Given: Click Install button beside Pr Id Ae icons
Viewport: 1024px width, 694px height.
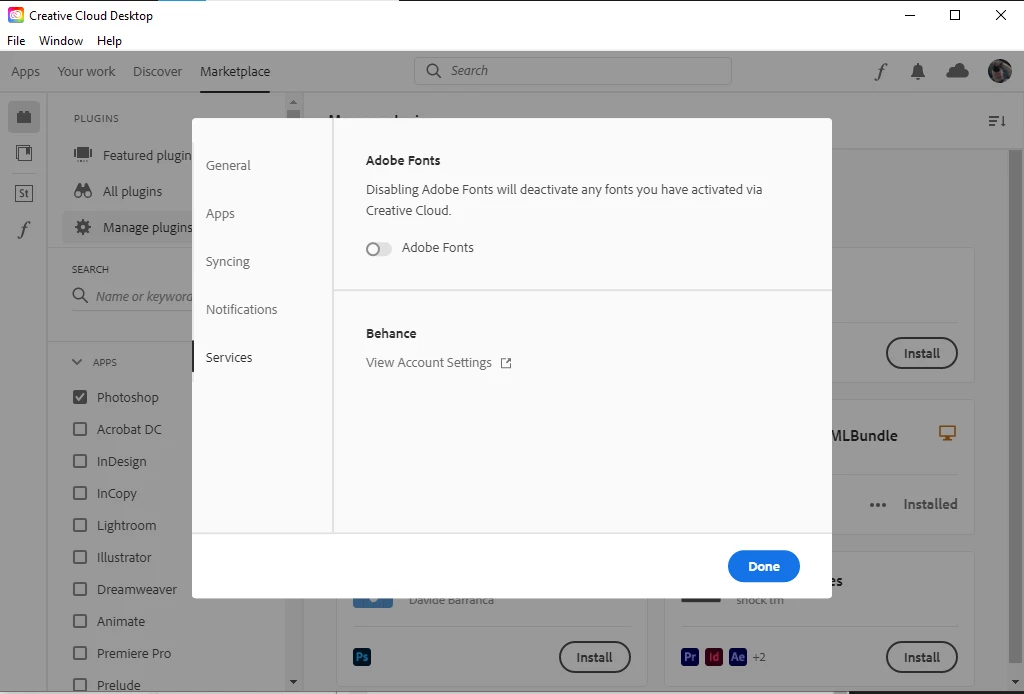Looking at the screenshot, I should [921, 657].
